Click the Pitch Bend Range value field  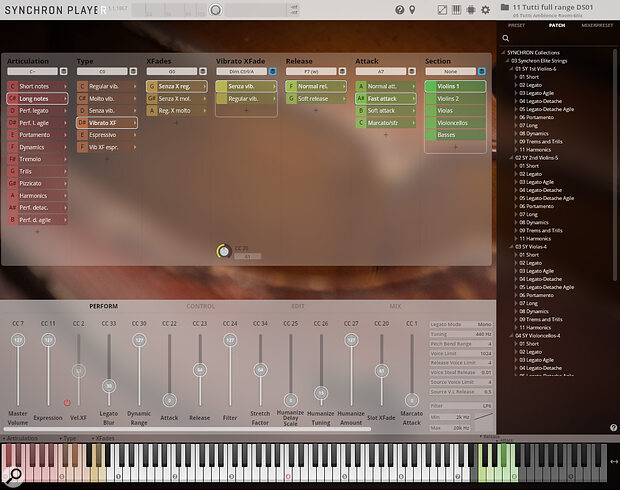point(461,344)
